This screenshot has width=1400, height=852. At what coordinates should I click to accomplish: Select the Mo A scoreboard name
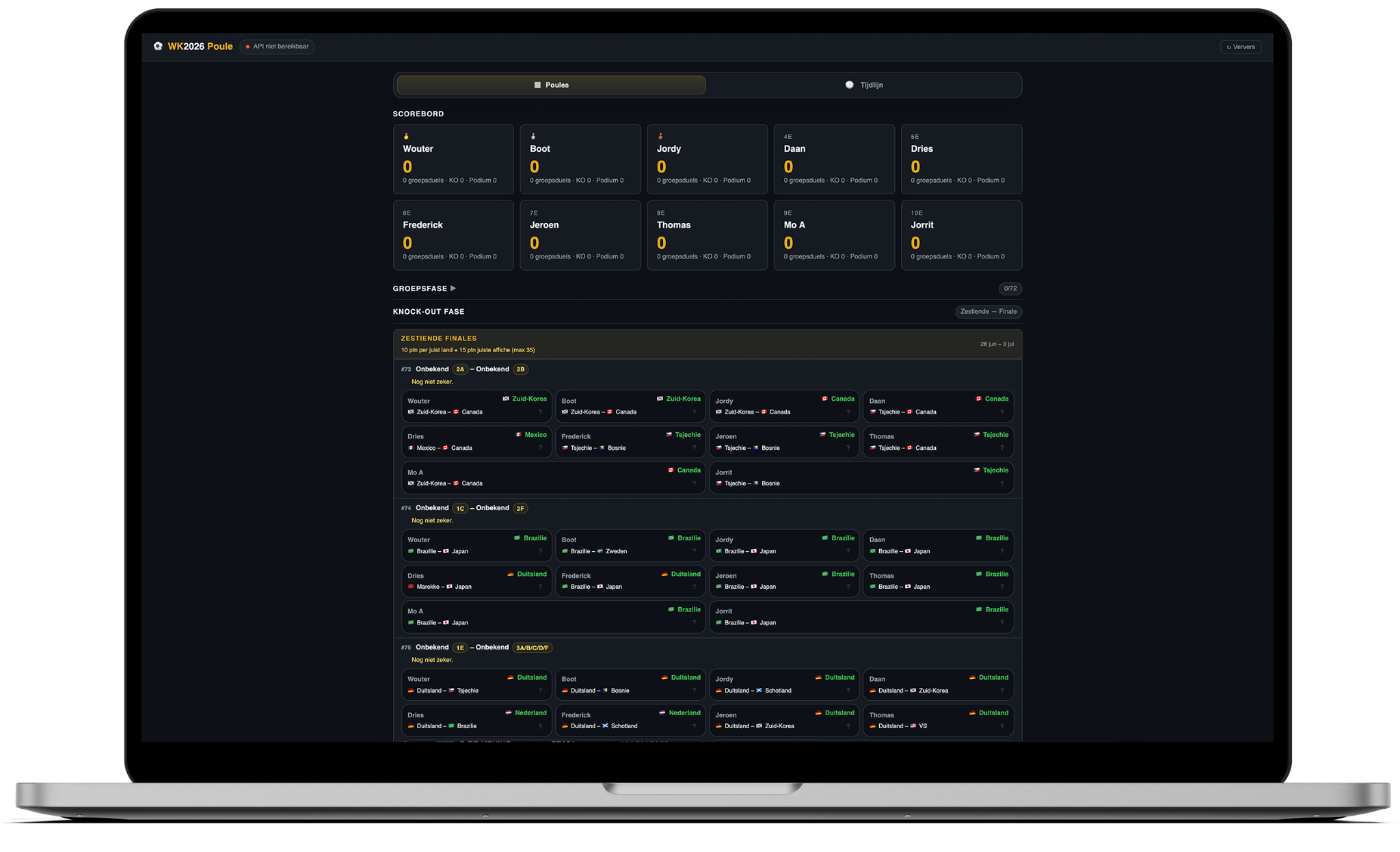(x=794, y=225)
